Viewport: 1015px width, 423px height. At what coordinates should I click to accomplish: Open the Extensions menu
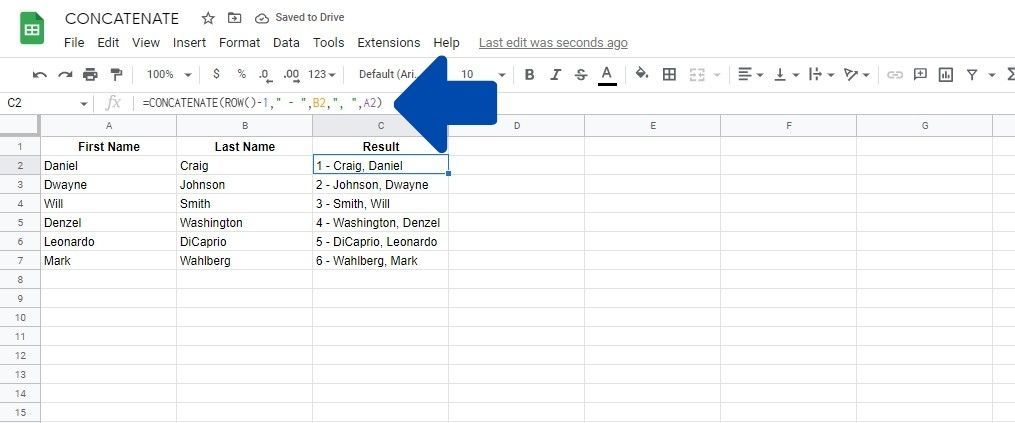388,43
